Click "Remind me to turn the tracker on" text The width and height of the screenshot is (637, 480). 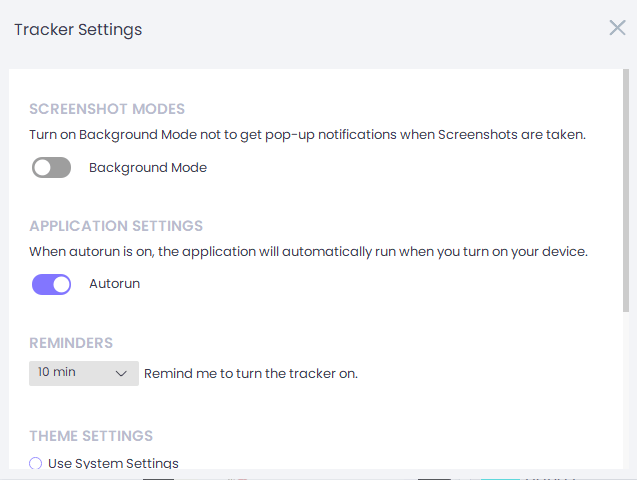[x=251, y=374]
